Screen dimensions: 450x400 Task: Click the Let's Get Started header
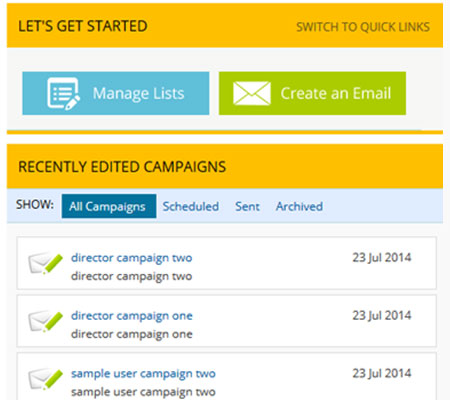pyautogui.click(x=83, y=26)
